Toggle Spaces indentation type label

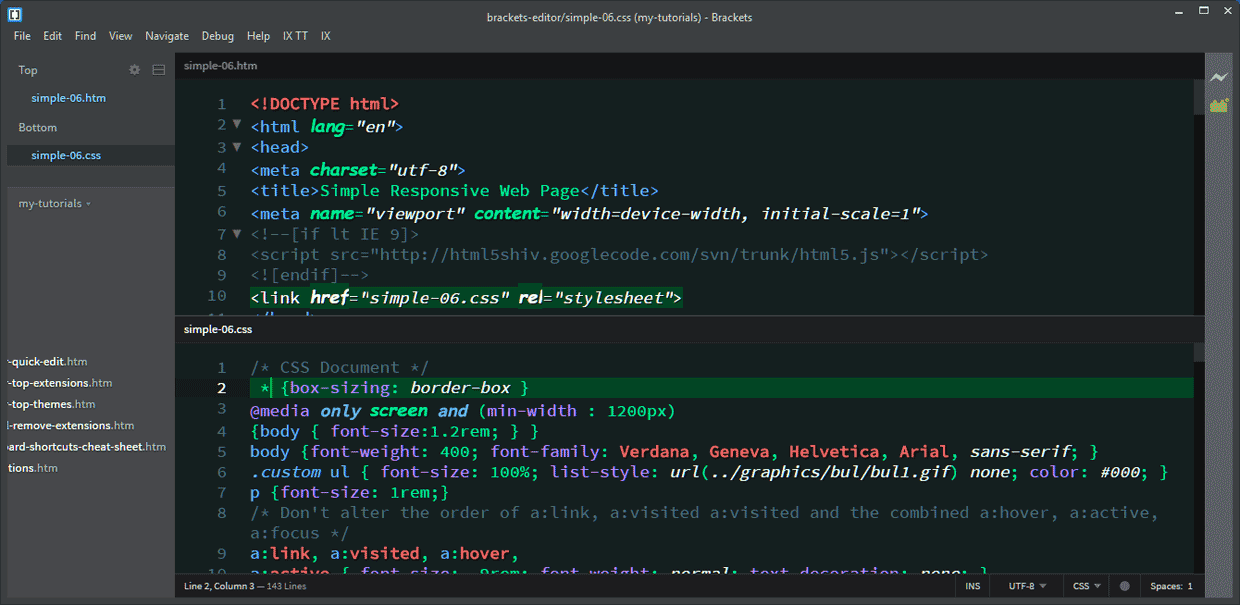(x=1165, y=586)
